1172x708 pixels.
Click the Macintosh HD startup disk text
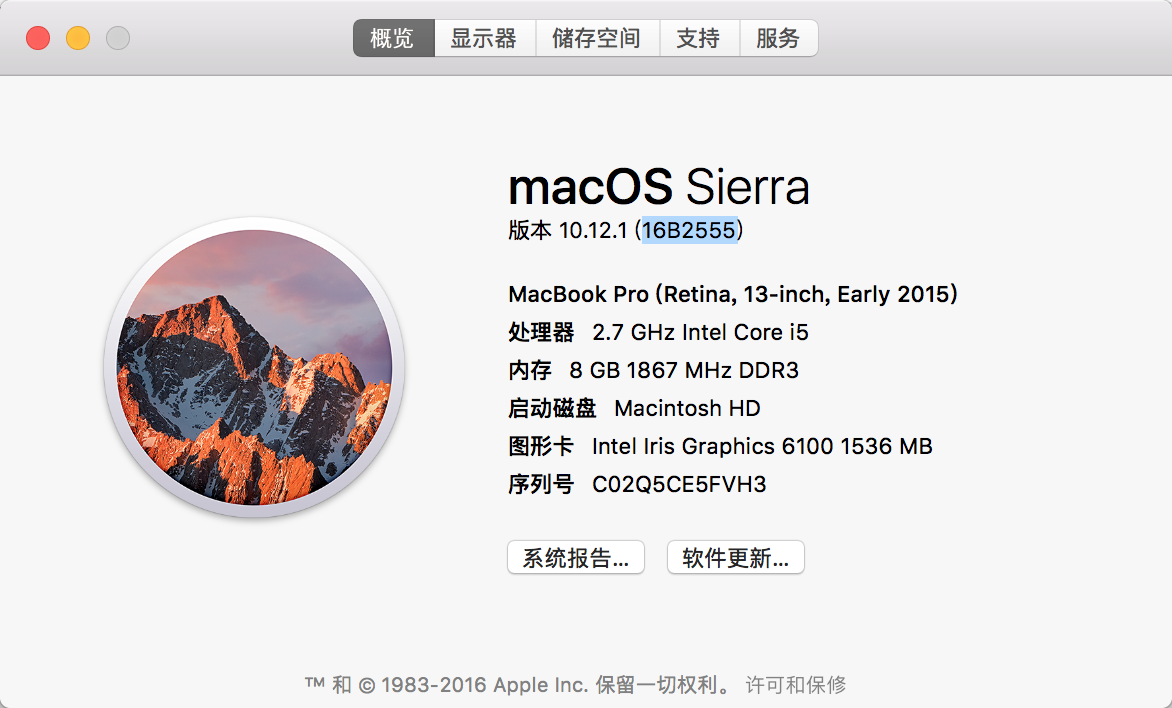click(687, 408)
